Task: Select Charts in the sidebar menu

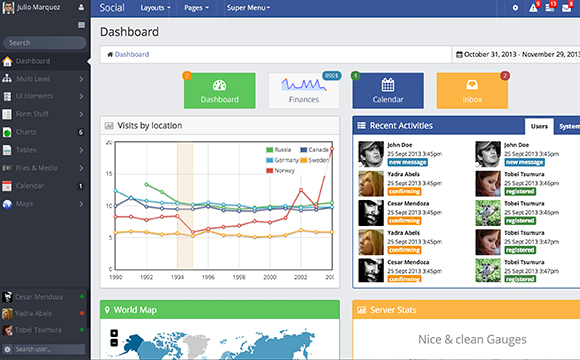Action: click(44, 132)
